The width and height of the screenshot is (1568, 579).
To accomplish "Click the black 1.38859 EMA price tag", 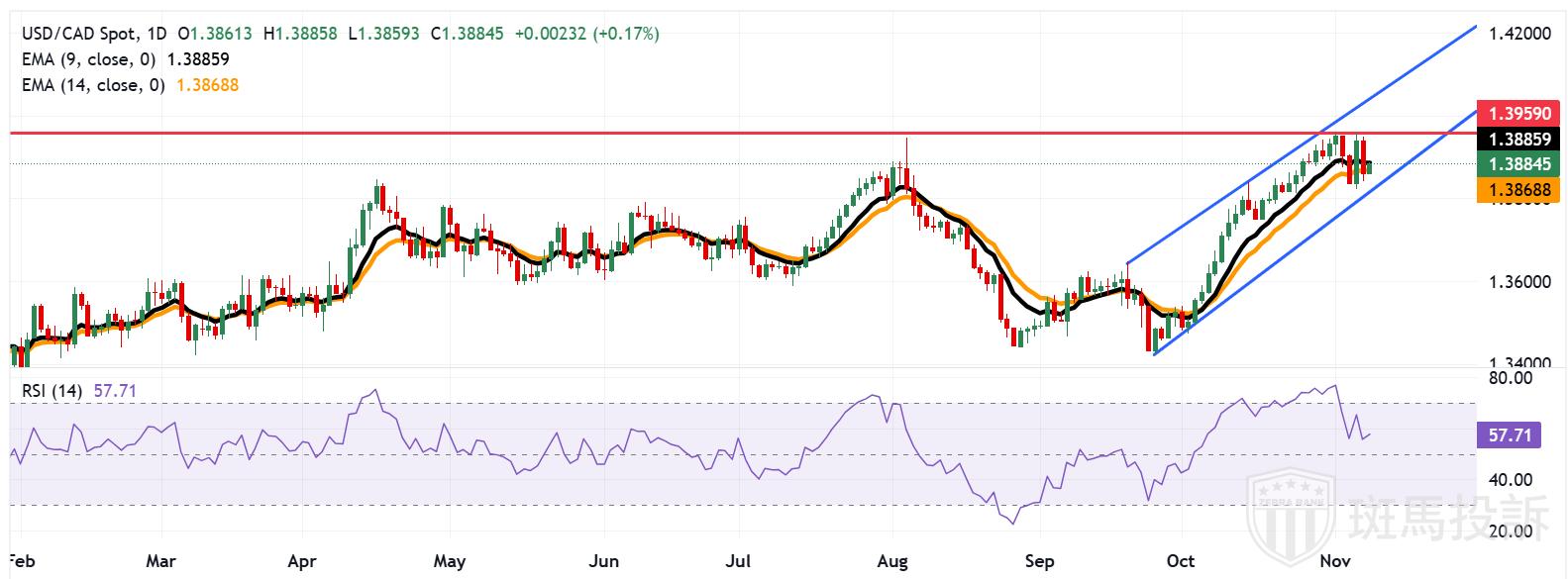I will click(1518, 140).
